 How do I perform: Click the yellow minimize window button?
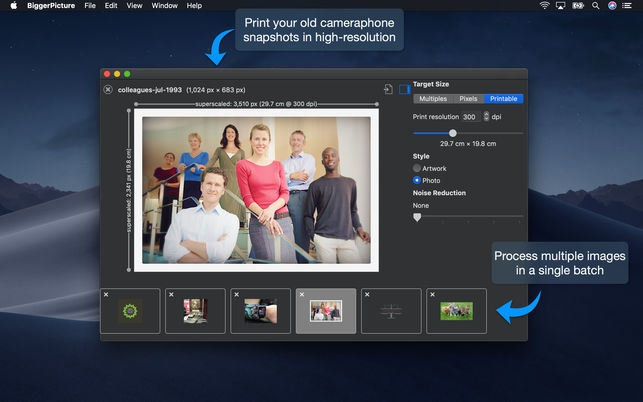coord(117,74)
